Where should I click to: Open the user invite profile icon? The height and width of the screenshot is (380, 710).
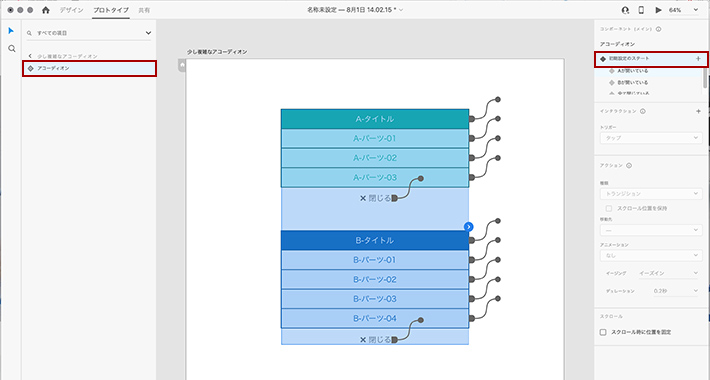625,10
